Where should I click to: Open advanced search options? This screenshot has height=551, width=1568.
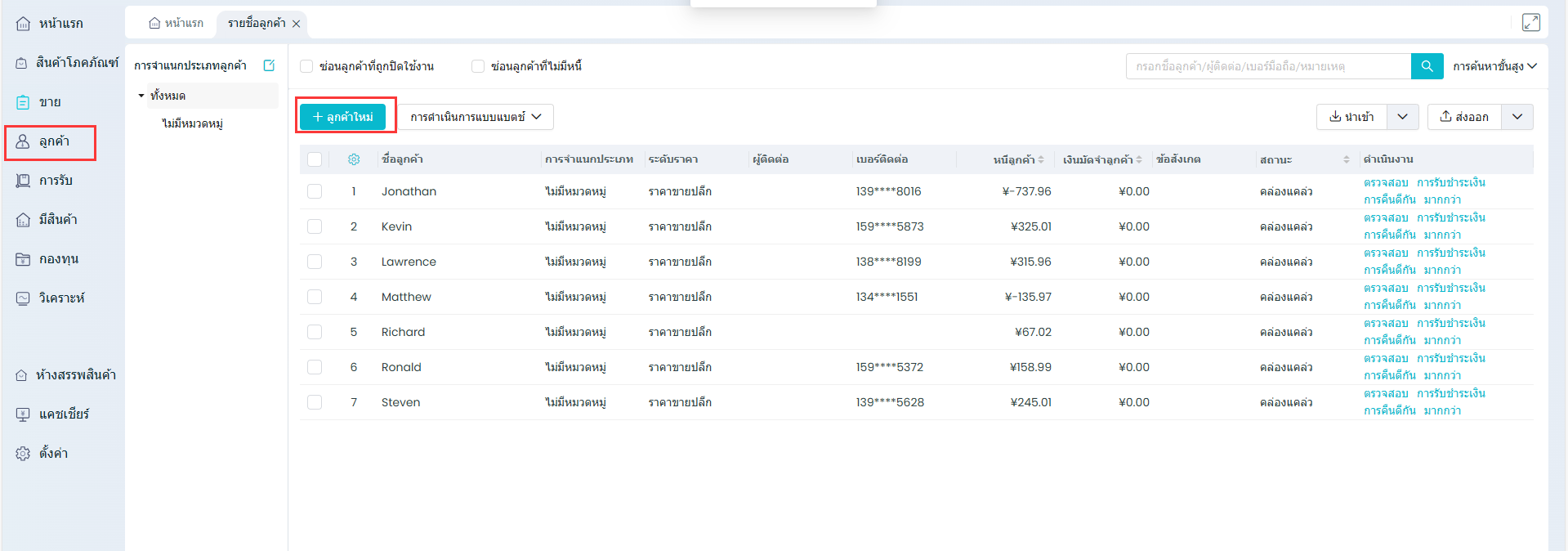1494,66
